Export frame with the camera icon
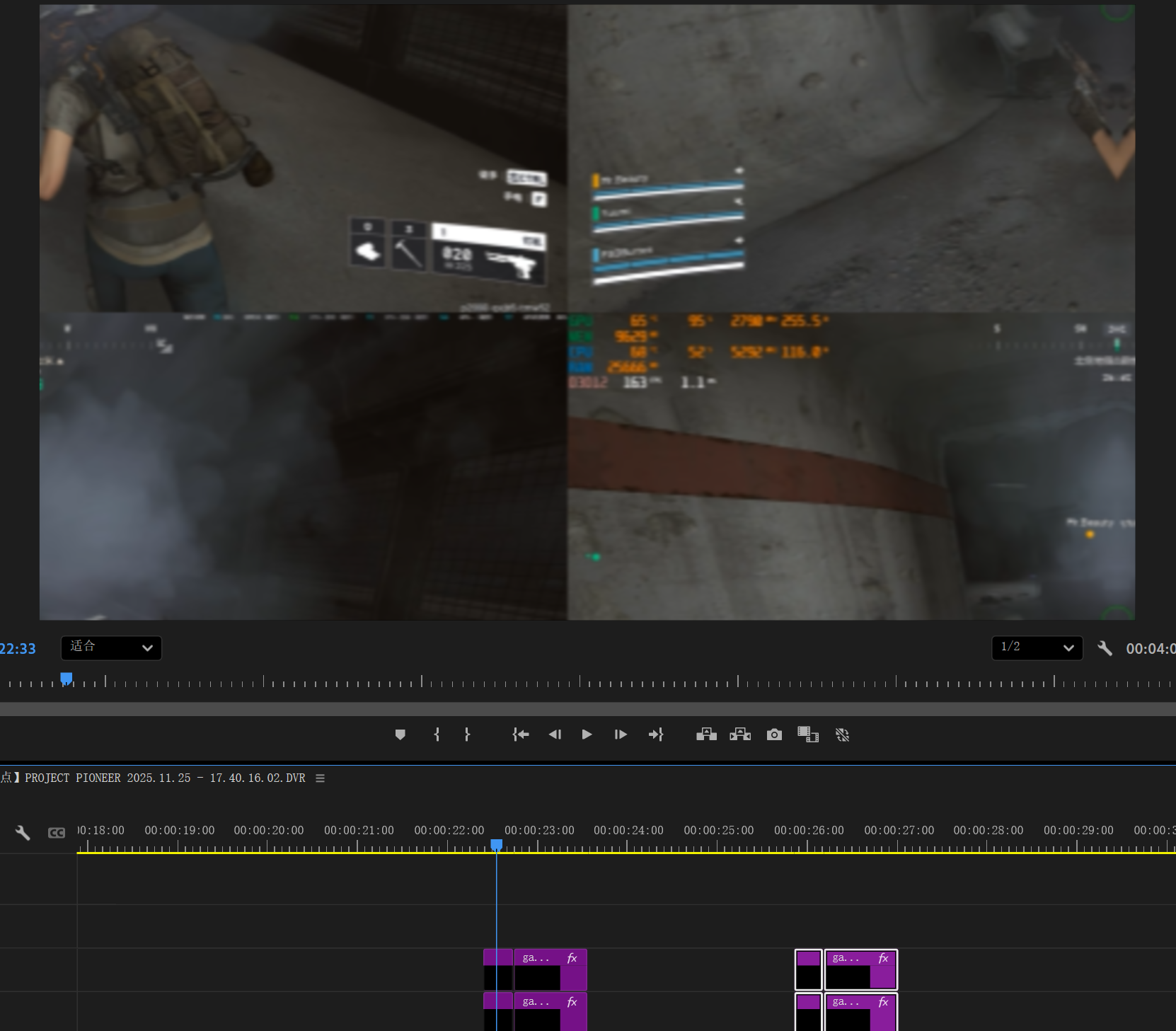 click(x=774, y=735)
